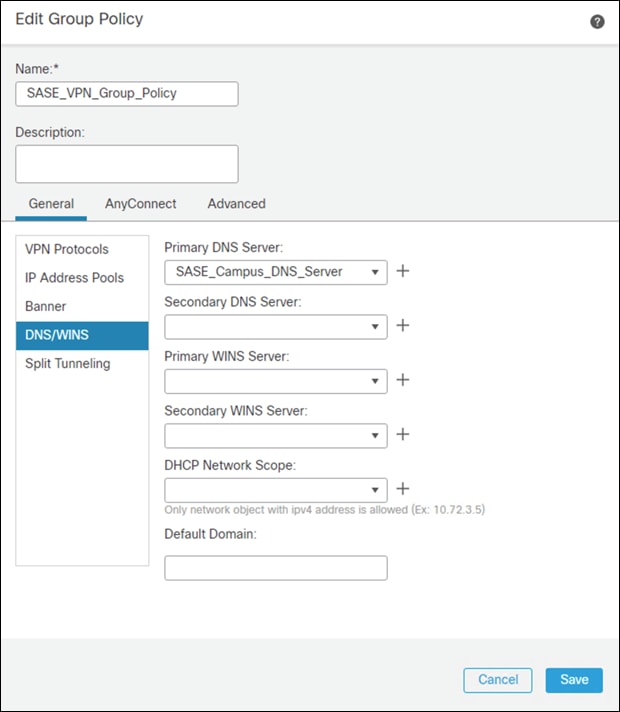Save the group policy
This screenshot has width=620, height=712.
(x=574, y=680)
